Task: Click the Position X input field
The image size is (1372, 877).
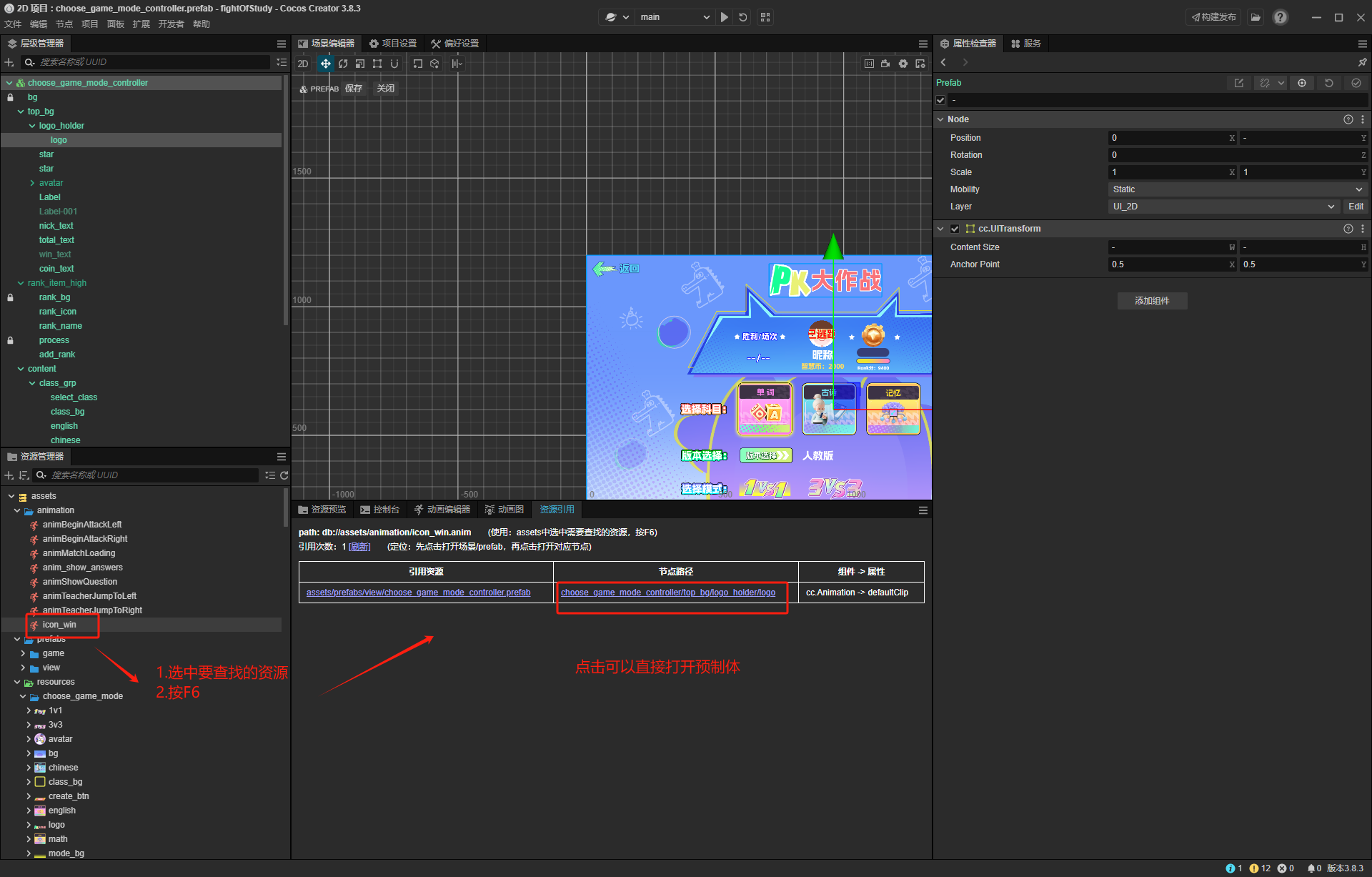Action: point(1168,138)
